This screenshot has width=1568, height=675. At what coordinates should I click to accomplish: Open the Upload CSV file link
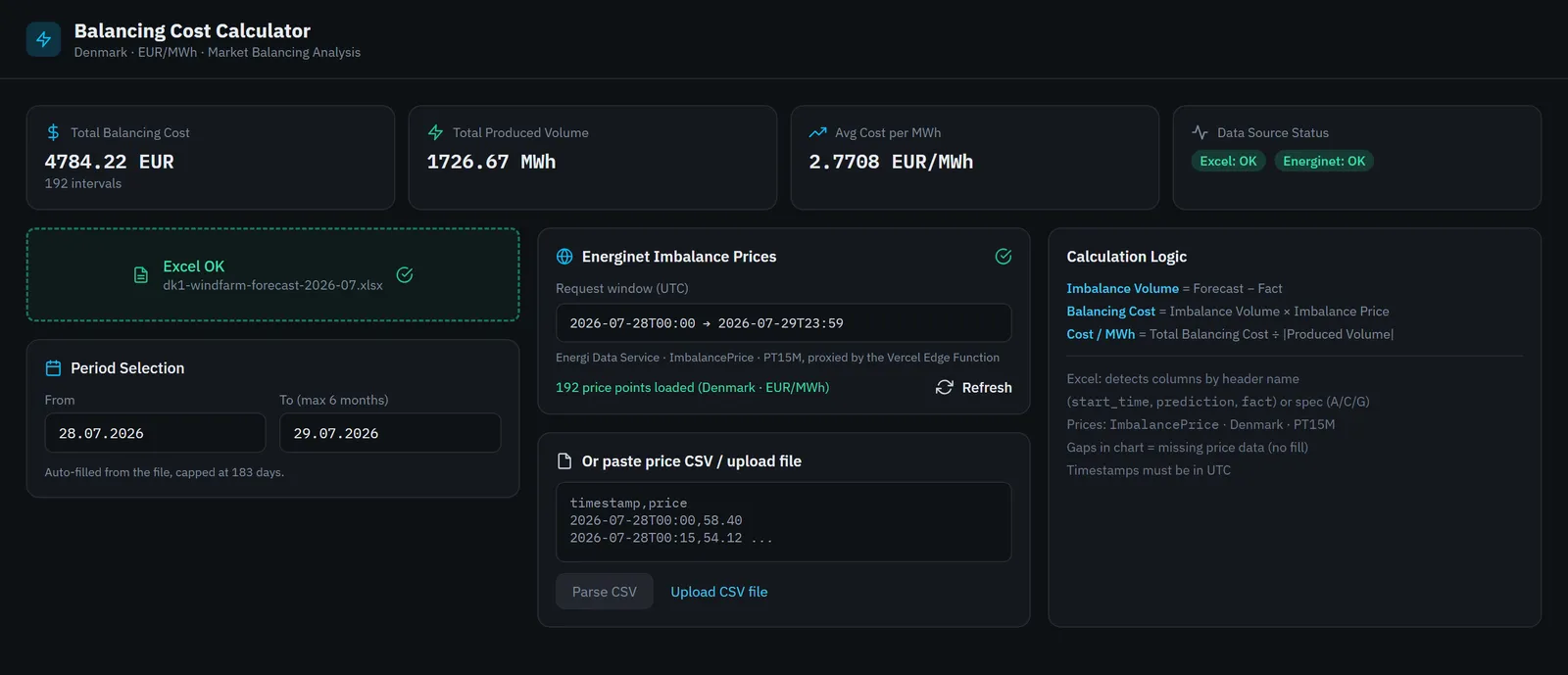click(719, 592)
